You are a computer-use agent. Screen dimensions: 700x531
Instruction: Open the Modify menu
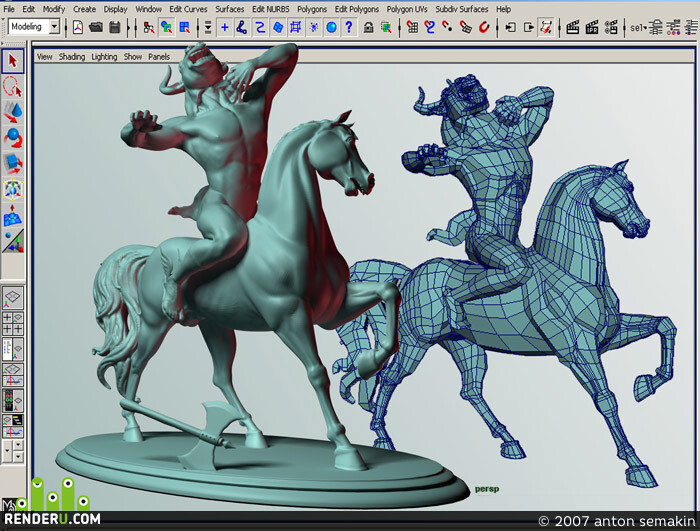(54, 9)
